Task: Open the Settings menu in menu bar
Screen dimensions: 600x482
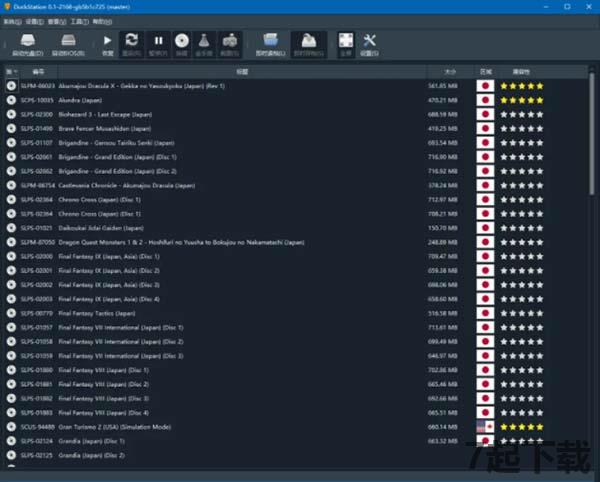Action: pyautogui.click(x=34, y=22)
